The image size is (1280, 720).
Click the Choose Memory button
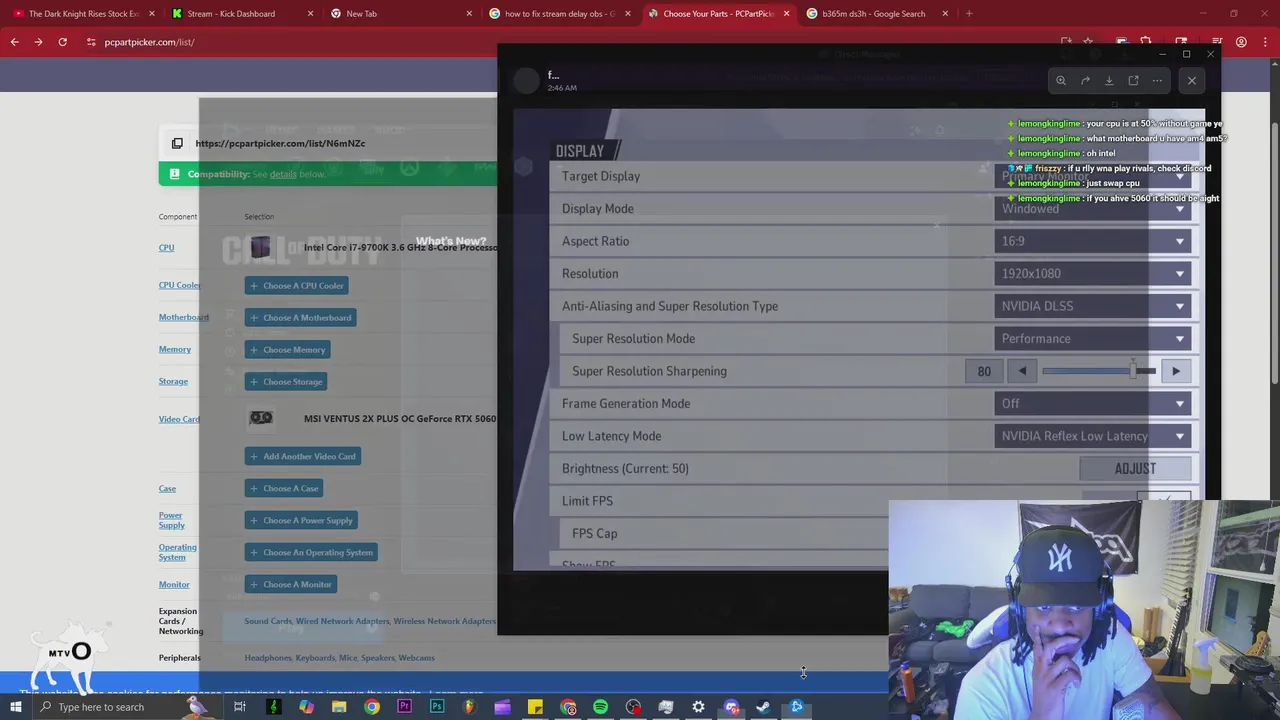pyautogui.click(x=288, y=350)
